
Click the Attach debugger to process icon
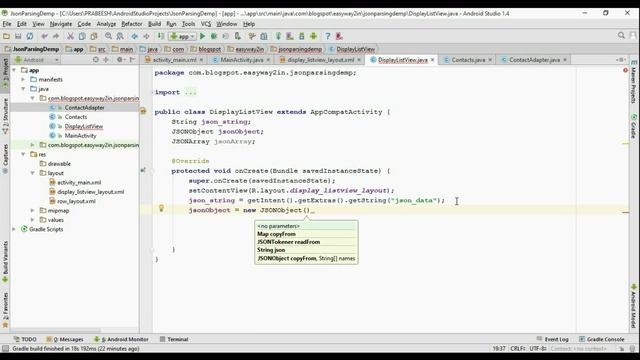[238, 36]
